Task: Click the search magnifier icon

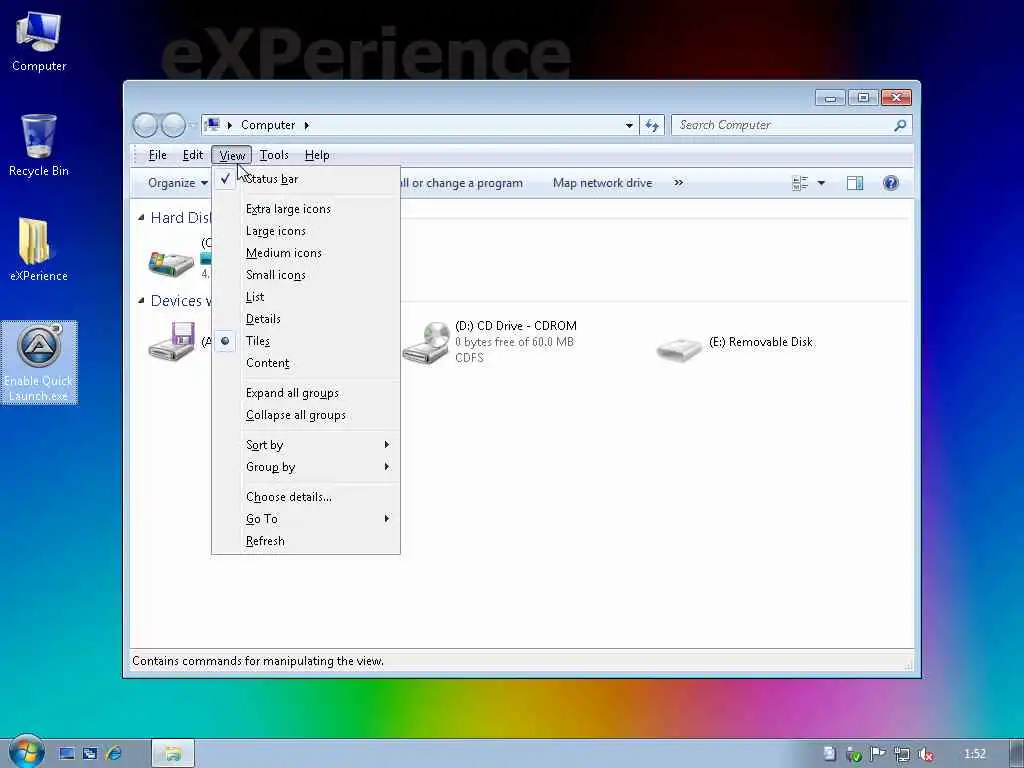Action: click(x=900, y=125)
